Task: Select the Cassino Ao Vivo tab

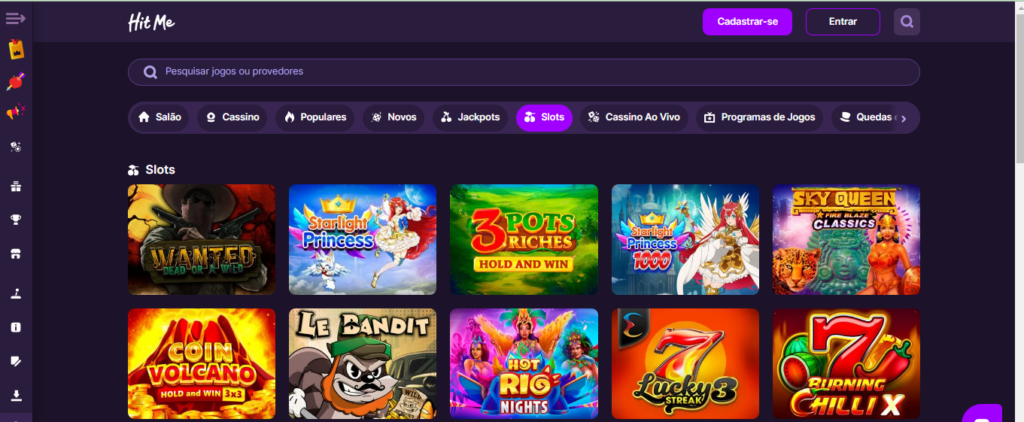Action: tap(634, 118)
